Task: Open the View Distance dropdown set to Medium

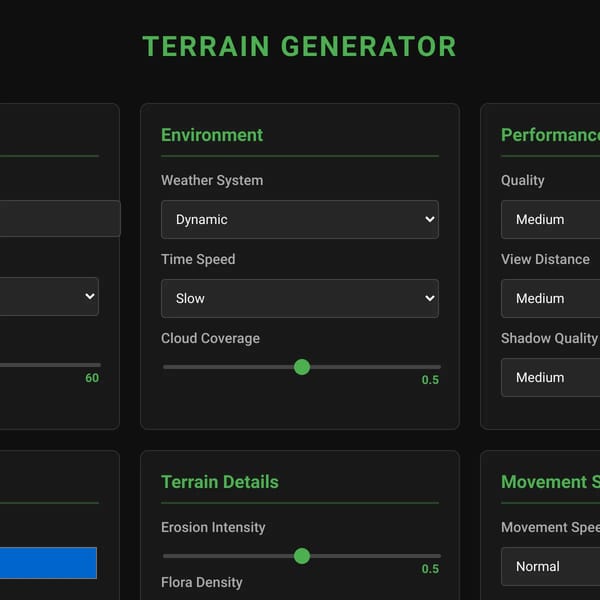Action: (550, 298)
